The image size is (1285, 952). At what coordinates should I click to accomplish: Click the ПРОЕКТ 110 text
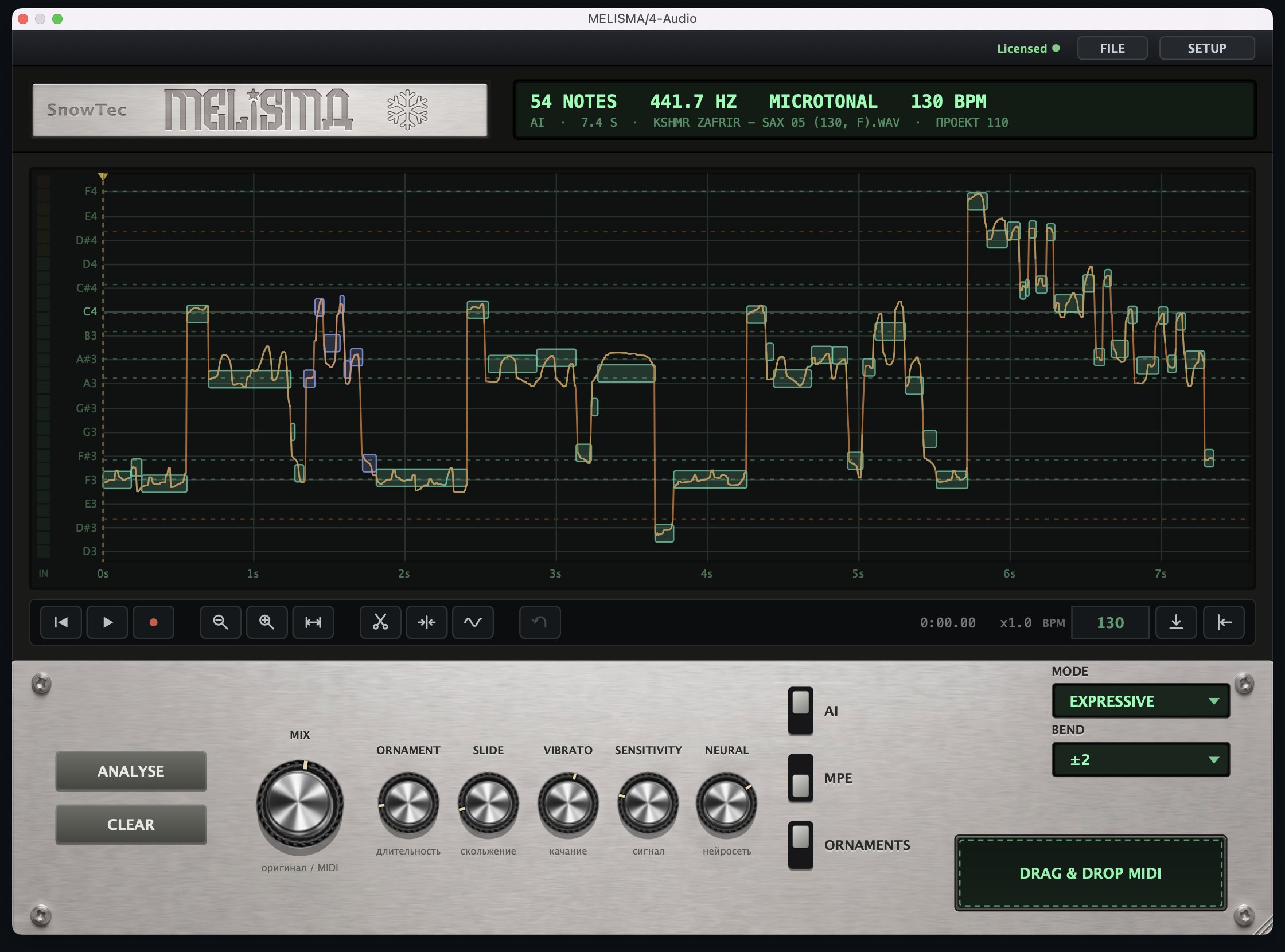[x=972, y=122]
